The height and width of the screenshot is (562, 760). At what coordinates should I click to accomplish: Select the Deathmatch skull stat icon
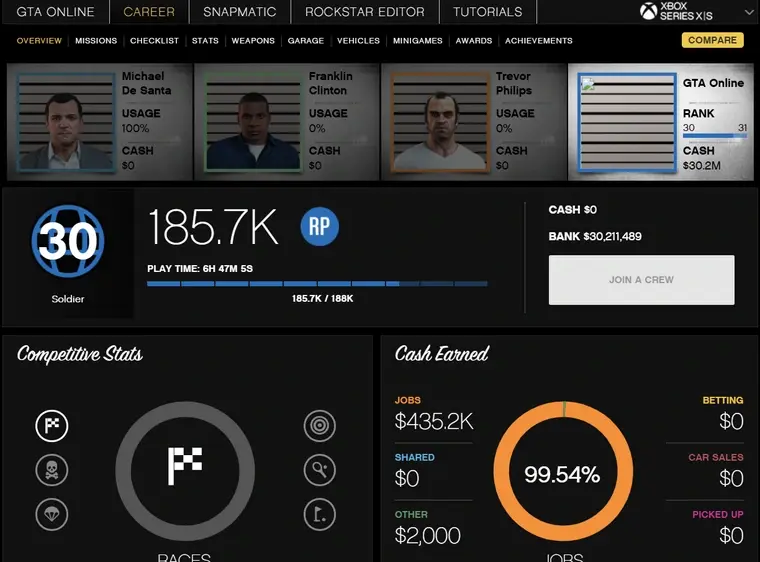coord(52,470)
